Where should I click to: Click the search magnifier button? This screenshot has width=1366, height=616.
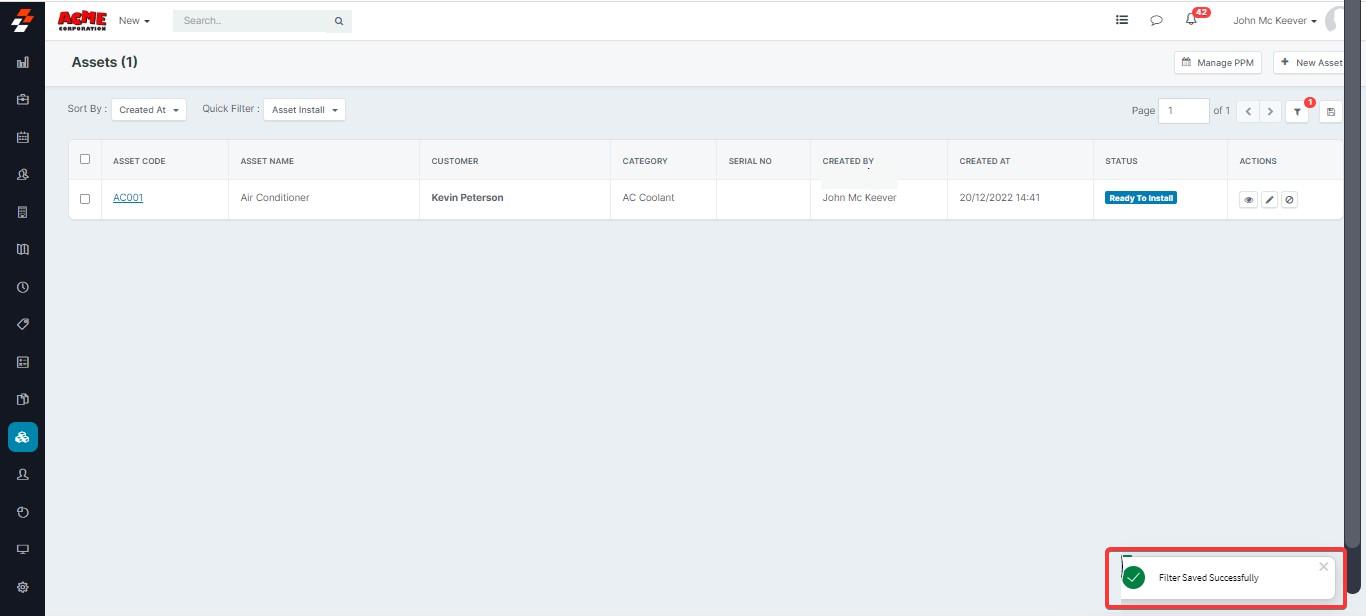coord(339,21)
